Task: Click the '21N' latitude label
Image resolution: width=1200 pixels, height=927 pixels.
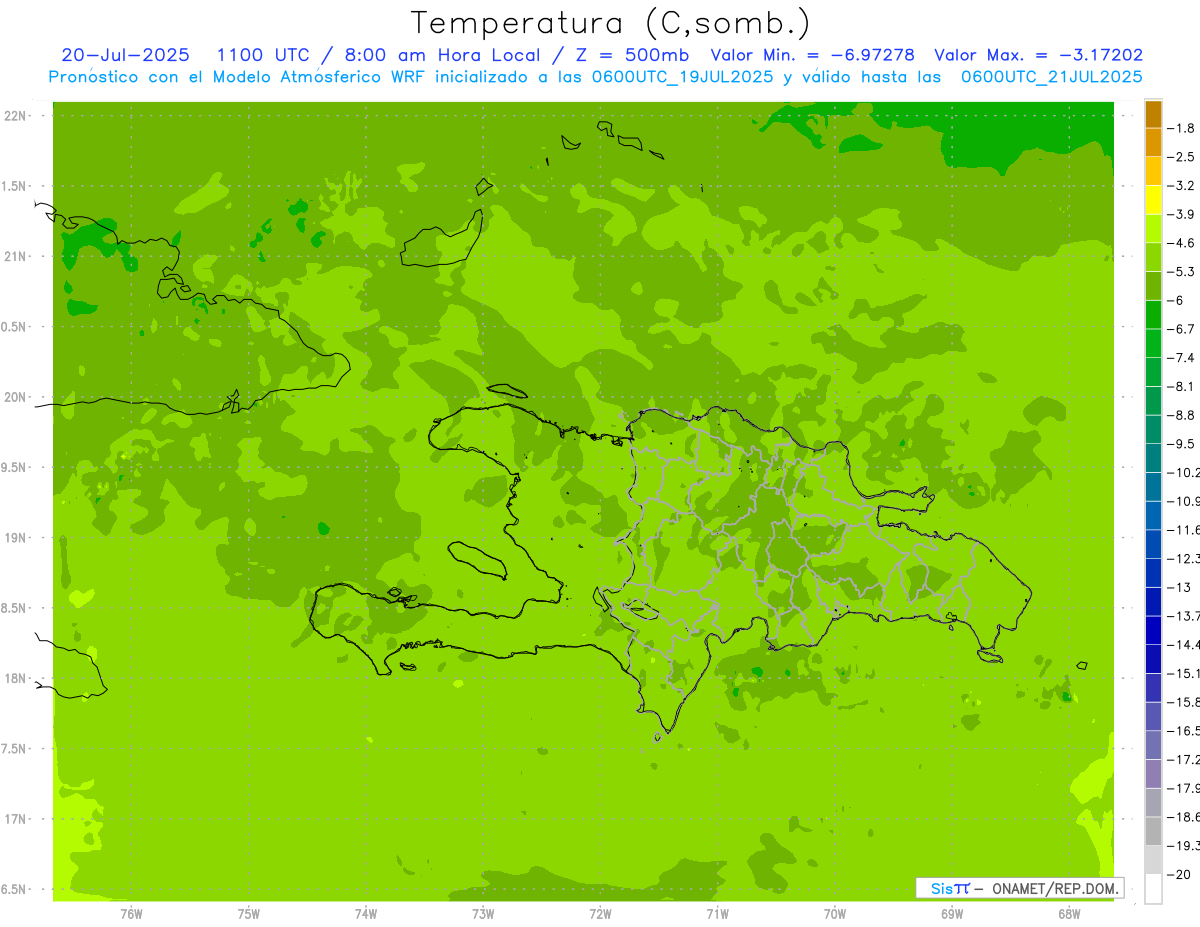Action: tap(14, 256)
